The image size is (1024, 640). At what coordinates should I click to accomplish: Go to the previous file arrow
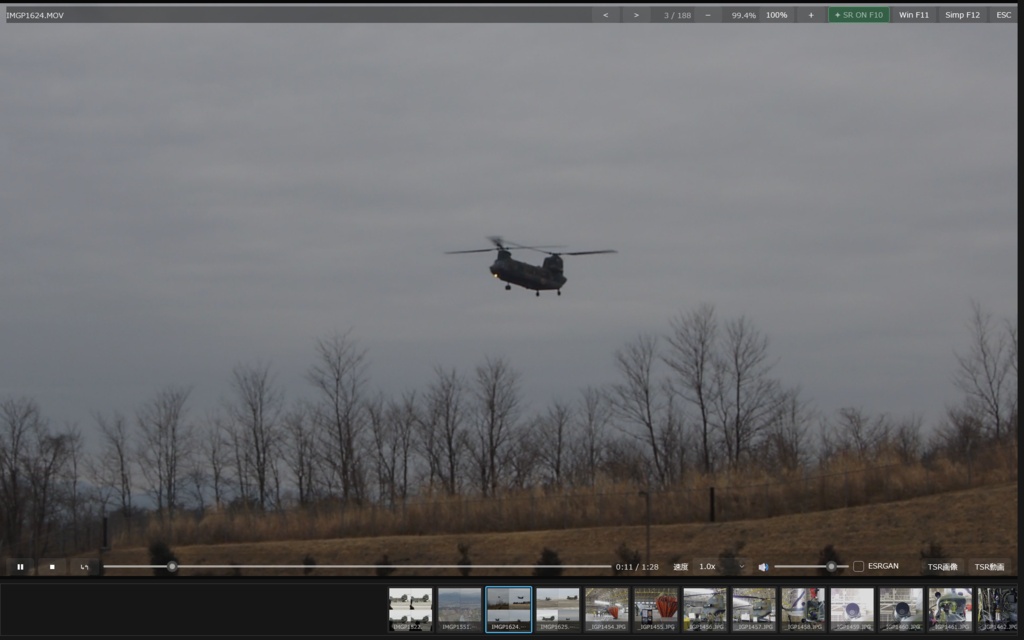[x=605, y=15]
